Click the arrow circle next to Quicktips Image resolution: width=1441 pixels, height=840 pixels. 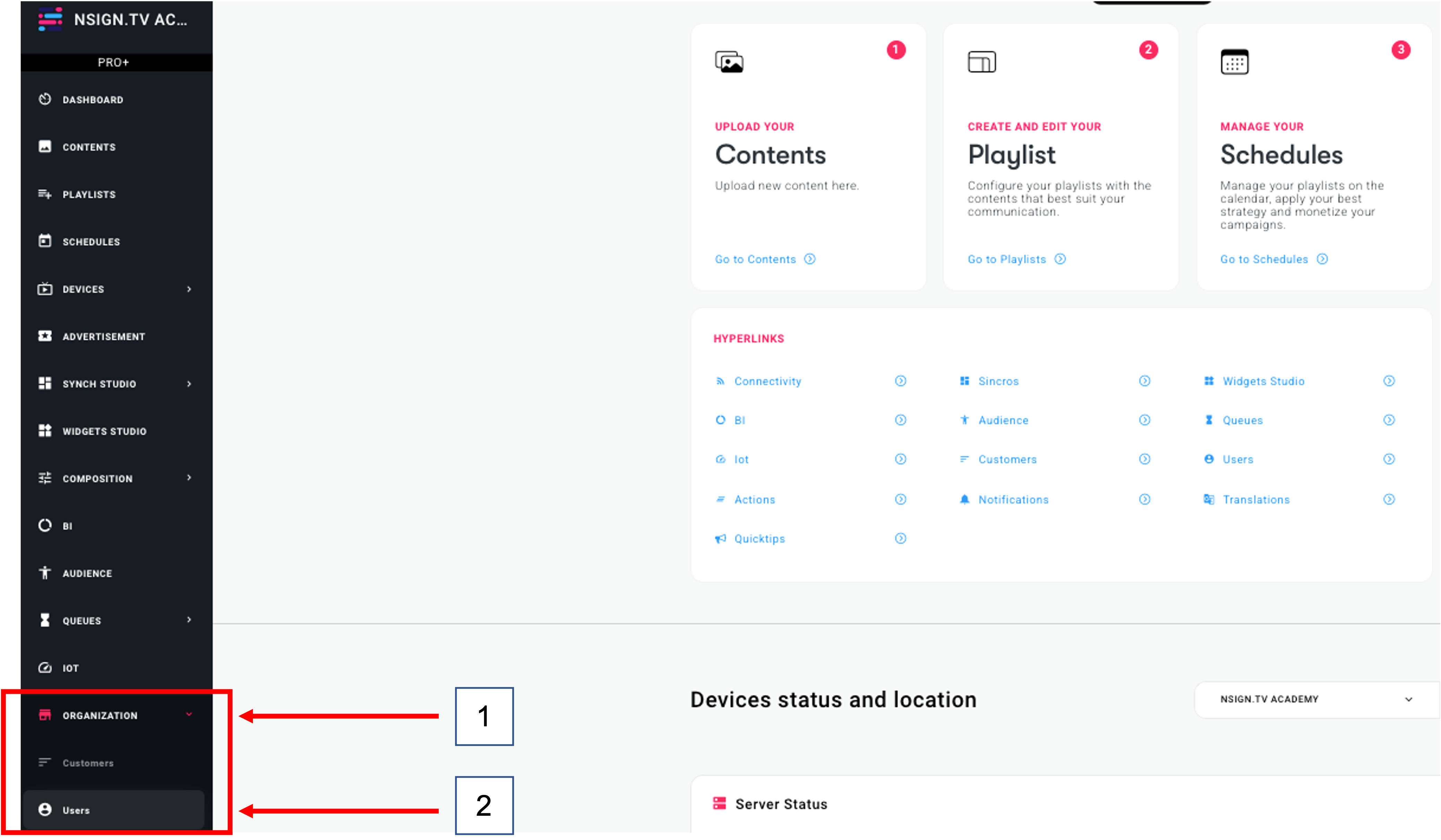(901, 539)
